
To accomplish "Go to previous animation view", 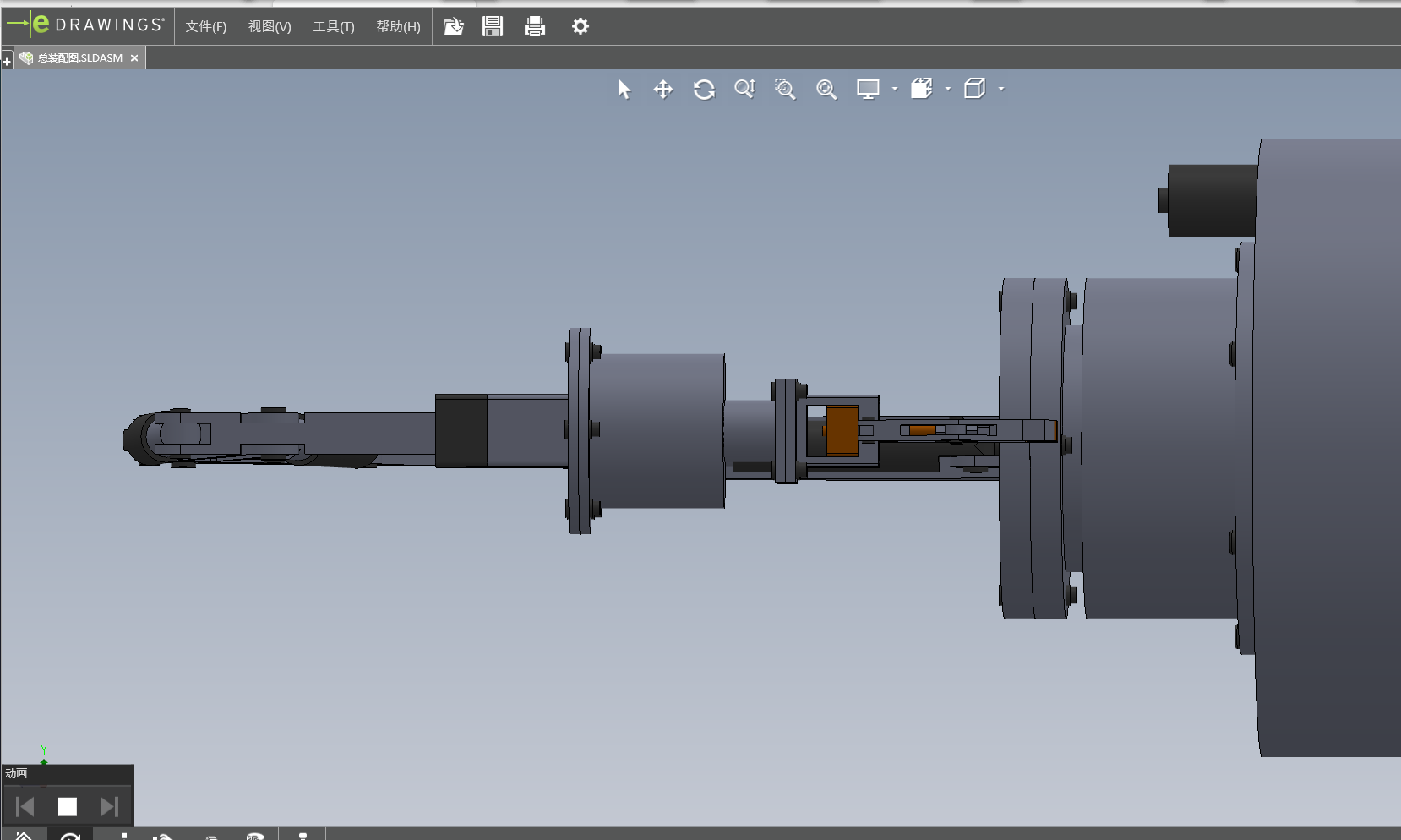I will [25, 807].
